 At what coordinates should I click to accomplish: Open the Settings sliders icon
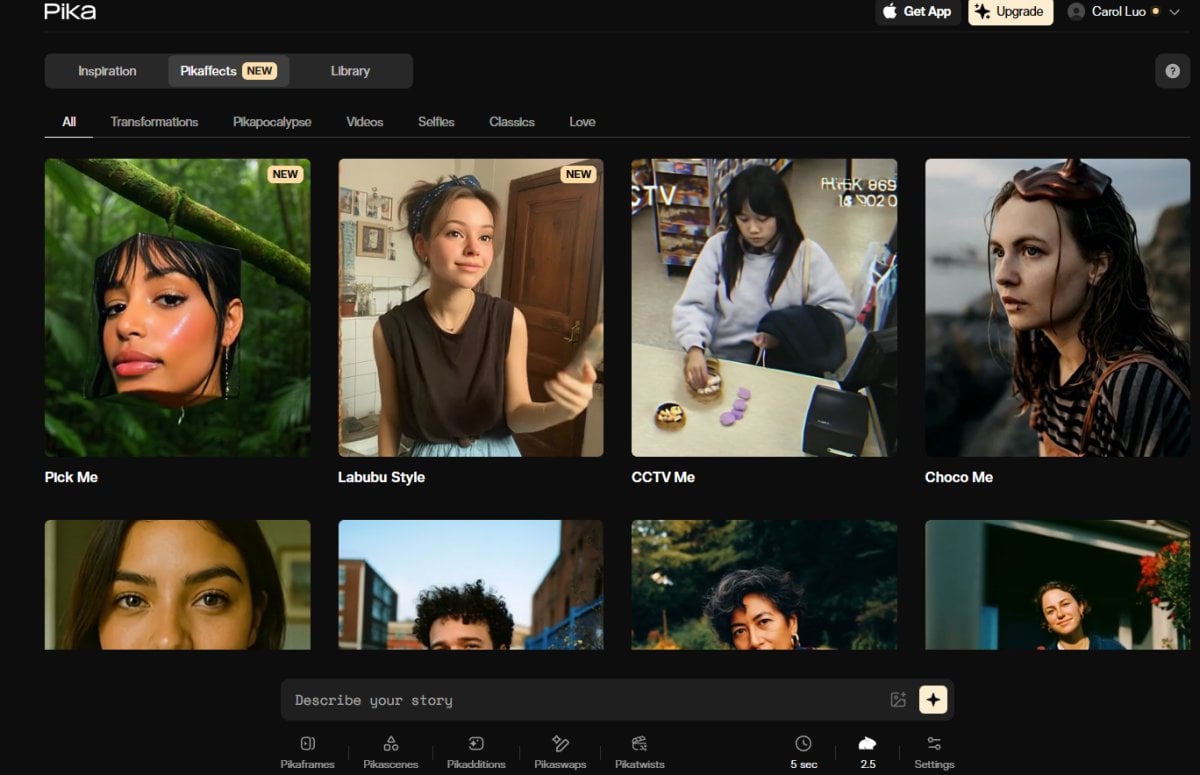point(934,744)
